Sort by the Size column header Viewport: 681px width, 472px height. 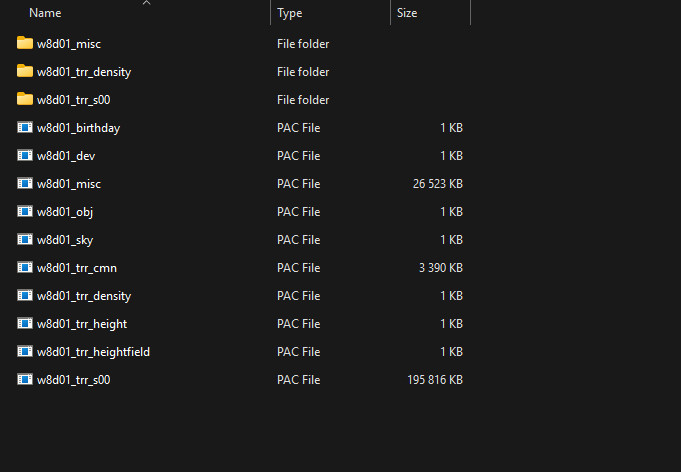[407, 13]
